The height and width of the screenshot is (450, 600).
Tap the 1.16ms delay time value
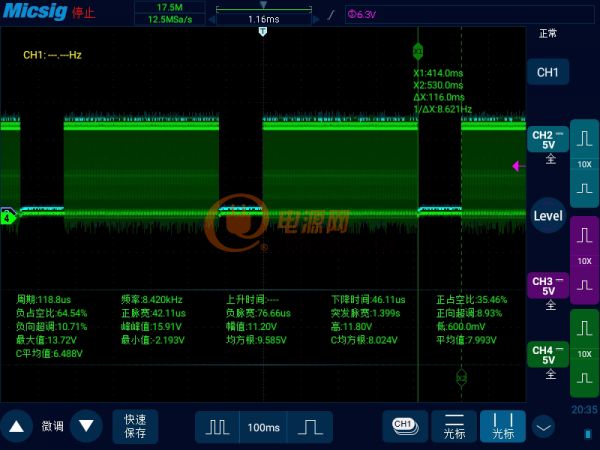(264, 19)
